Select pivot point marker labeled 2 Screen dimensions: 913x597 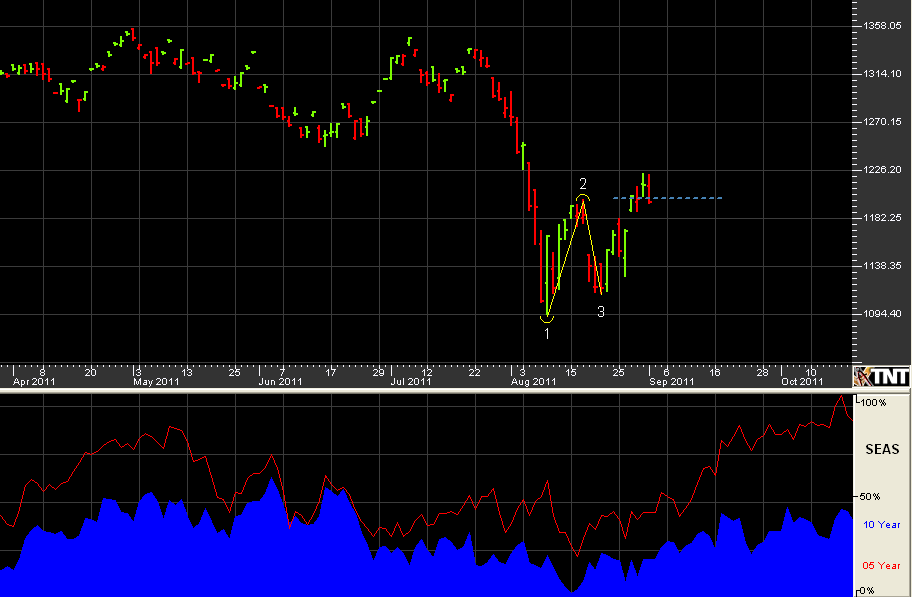(x=583, y=185)
